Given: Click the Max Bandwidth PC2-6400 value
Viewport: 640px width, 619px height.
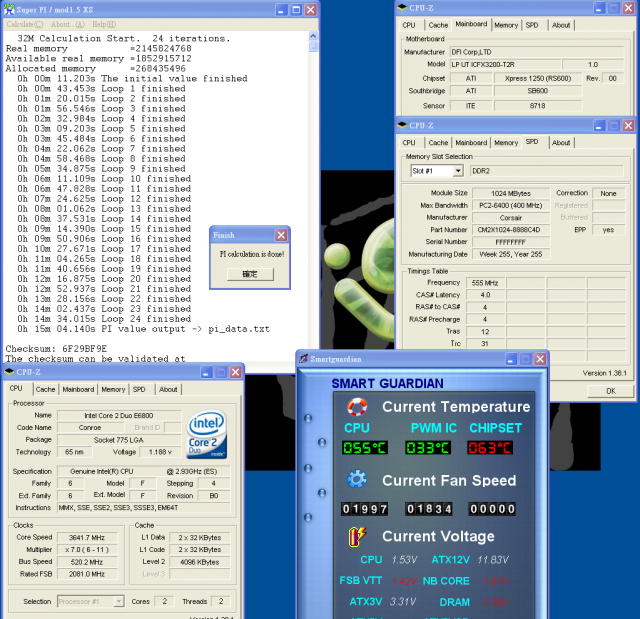Looking at the screenshot, I should pos(511,205).
